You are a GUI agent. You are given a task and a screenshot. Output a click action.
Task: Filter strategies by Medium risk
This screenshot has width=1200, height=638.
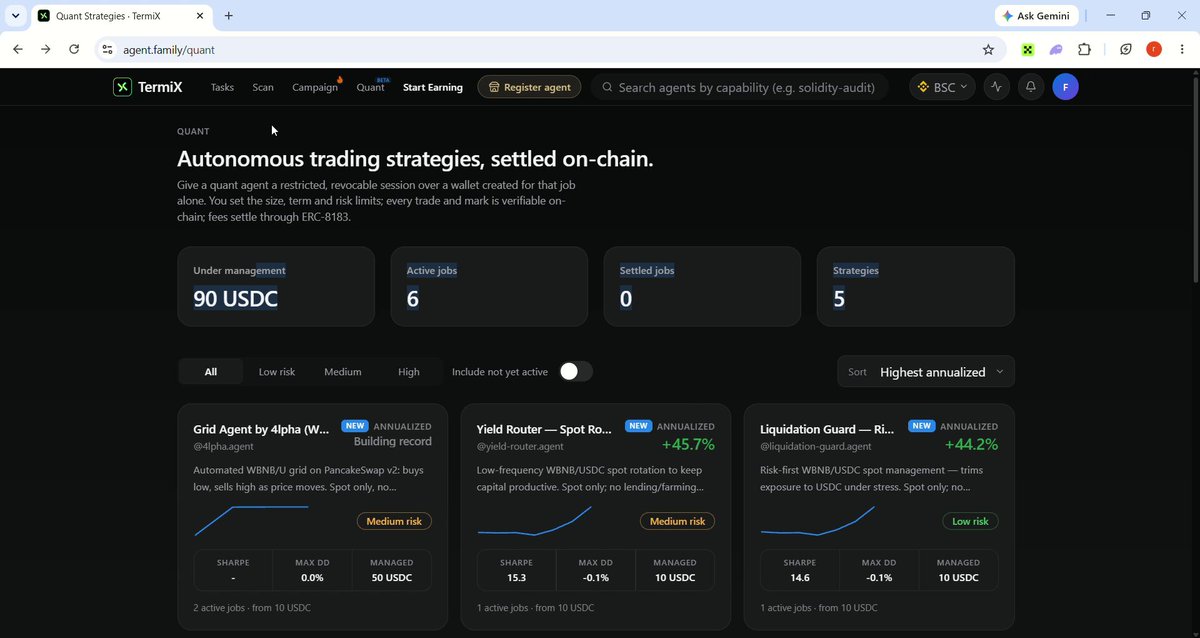click(x=343, y=372)
